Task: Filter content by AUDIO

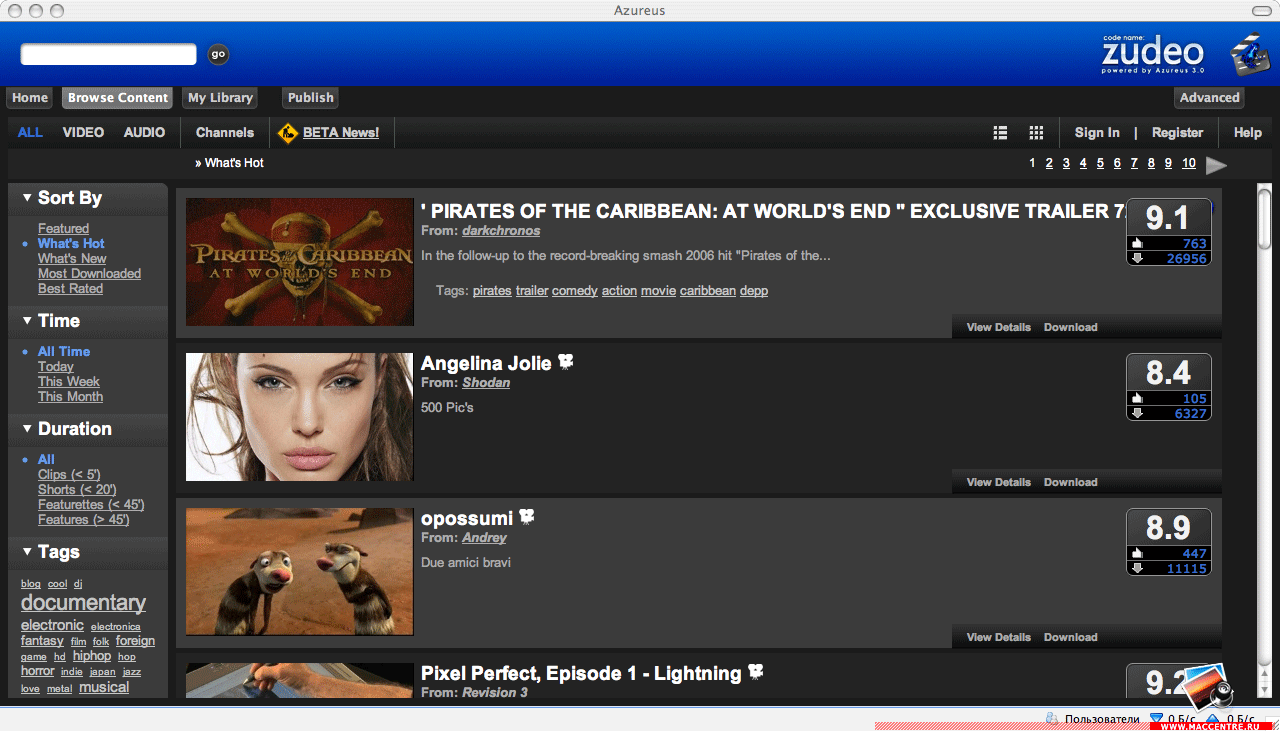Action: coord(145,132)
